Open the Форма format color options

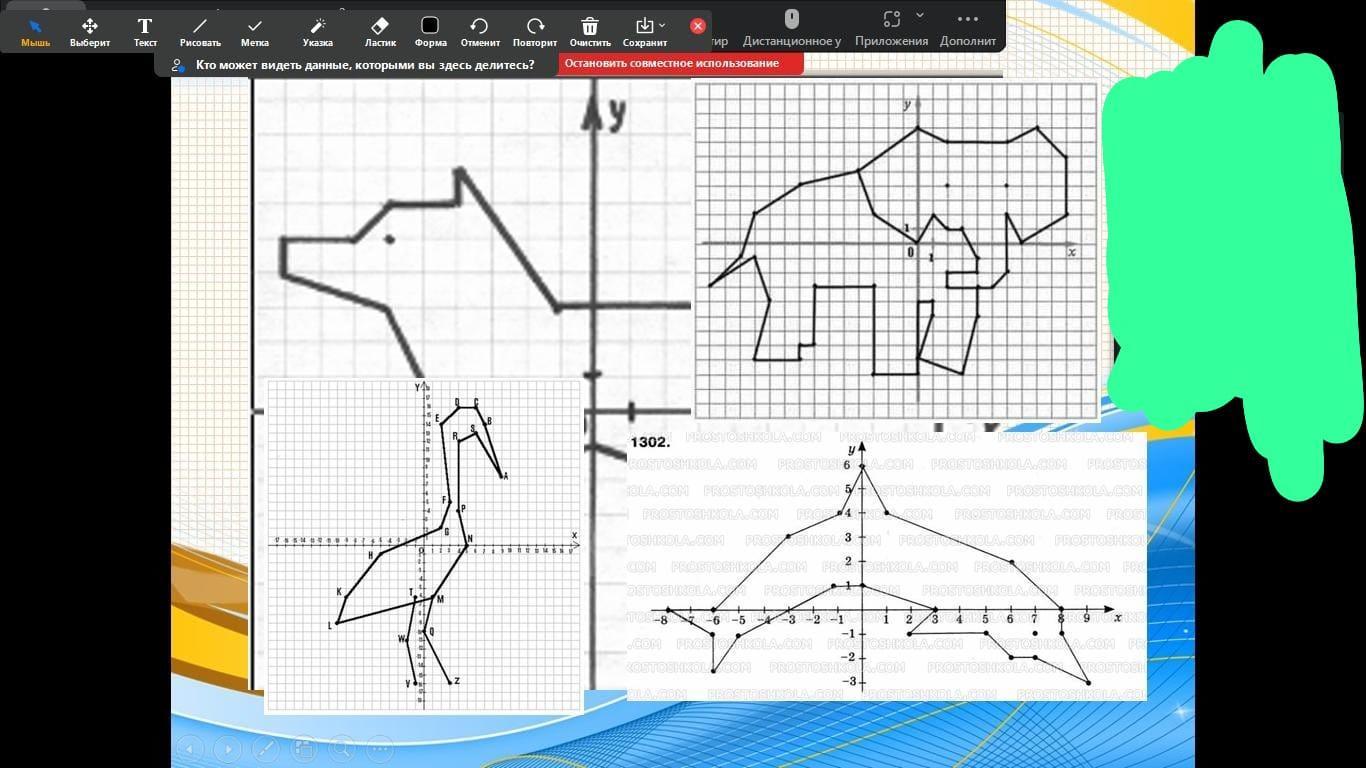tap(430, 32)
